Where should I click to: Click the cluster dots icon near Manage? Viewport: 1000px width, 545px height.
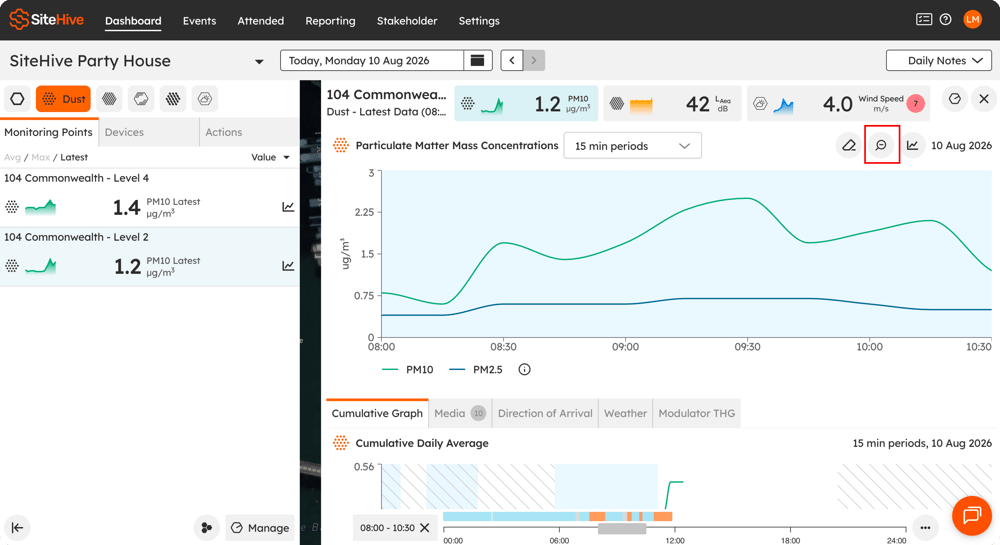pyautogui.click(x=207, y=528)
